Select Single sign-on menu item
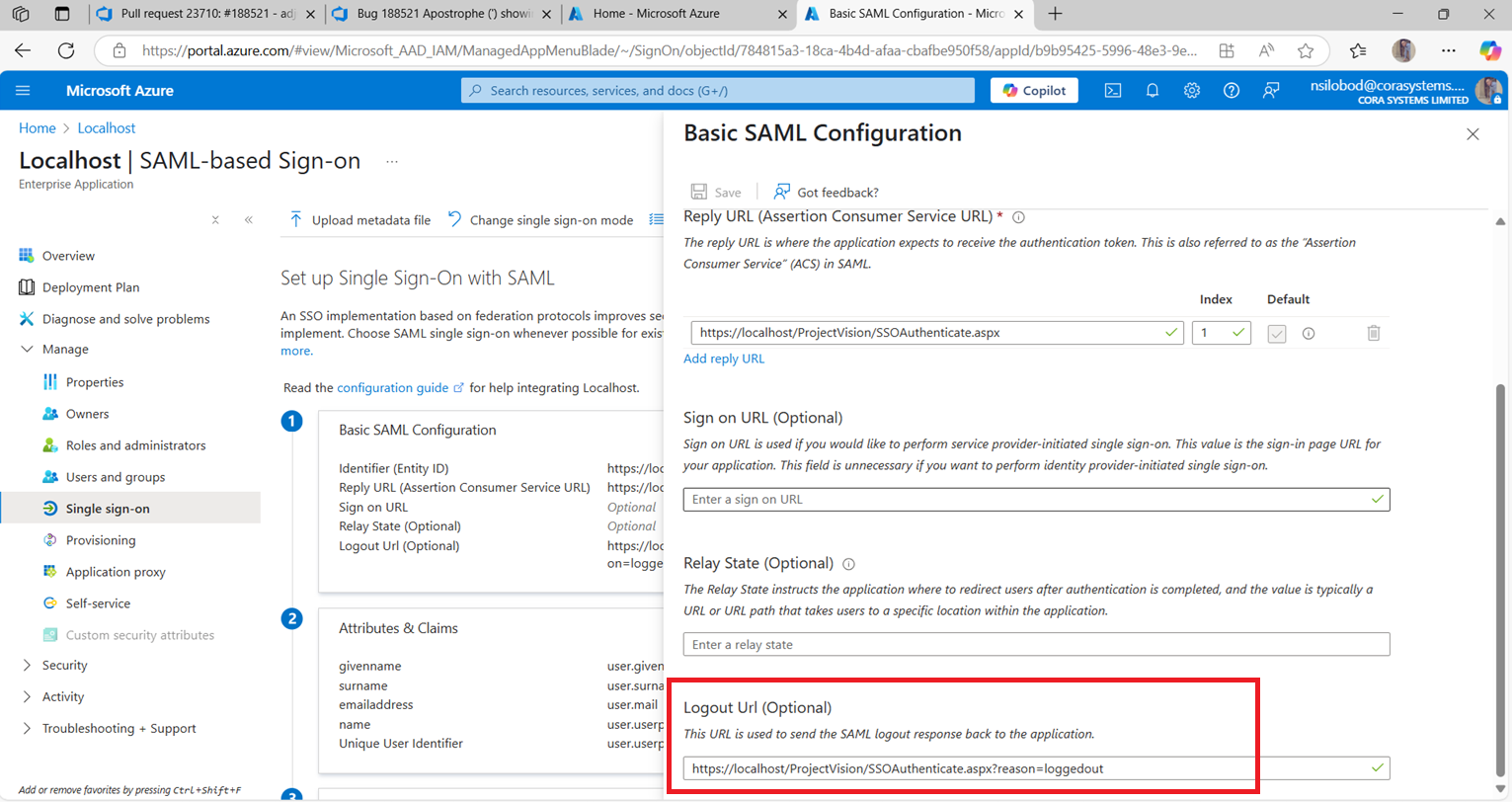The width and height of the screenshot is (1512, 802). pos(130,509)
